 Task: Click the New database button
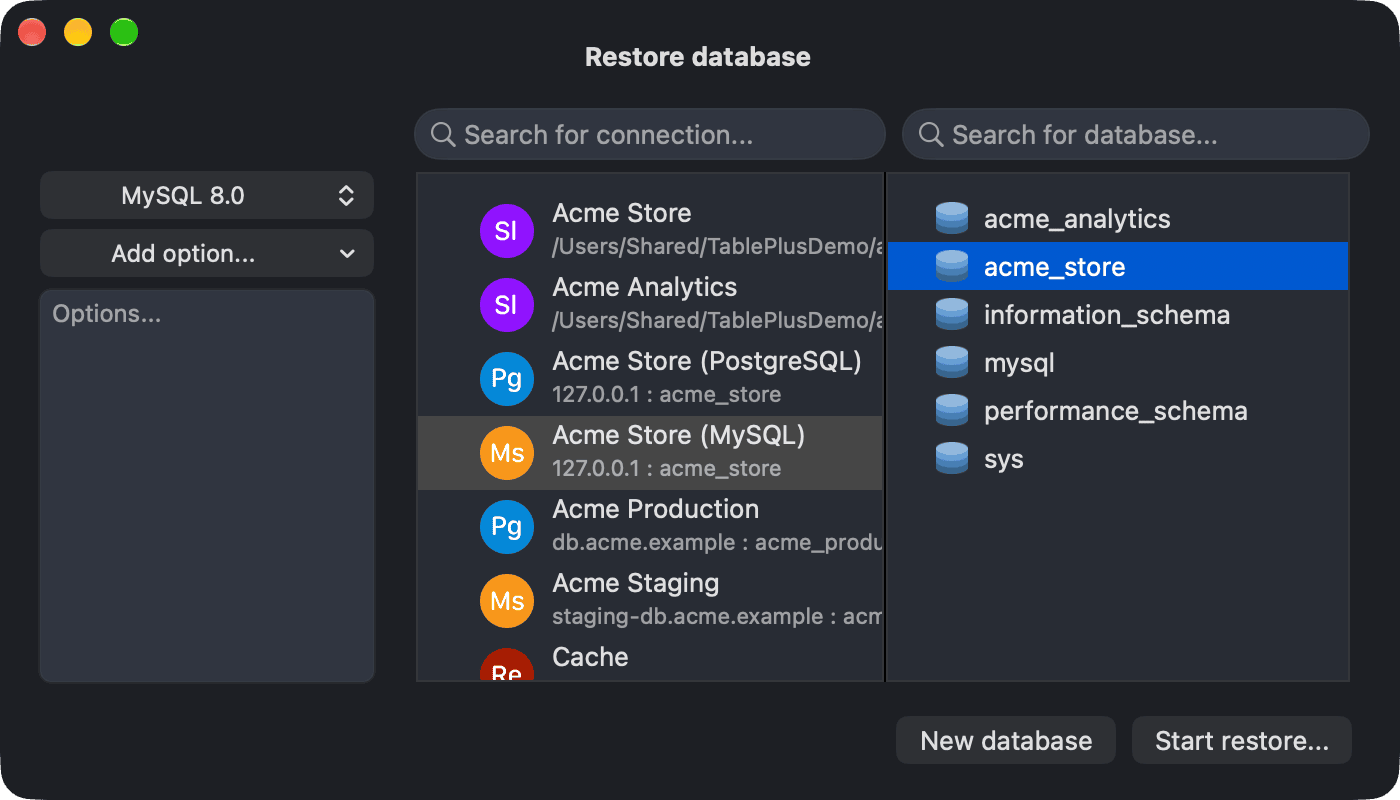1006,741
